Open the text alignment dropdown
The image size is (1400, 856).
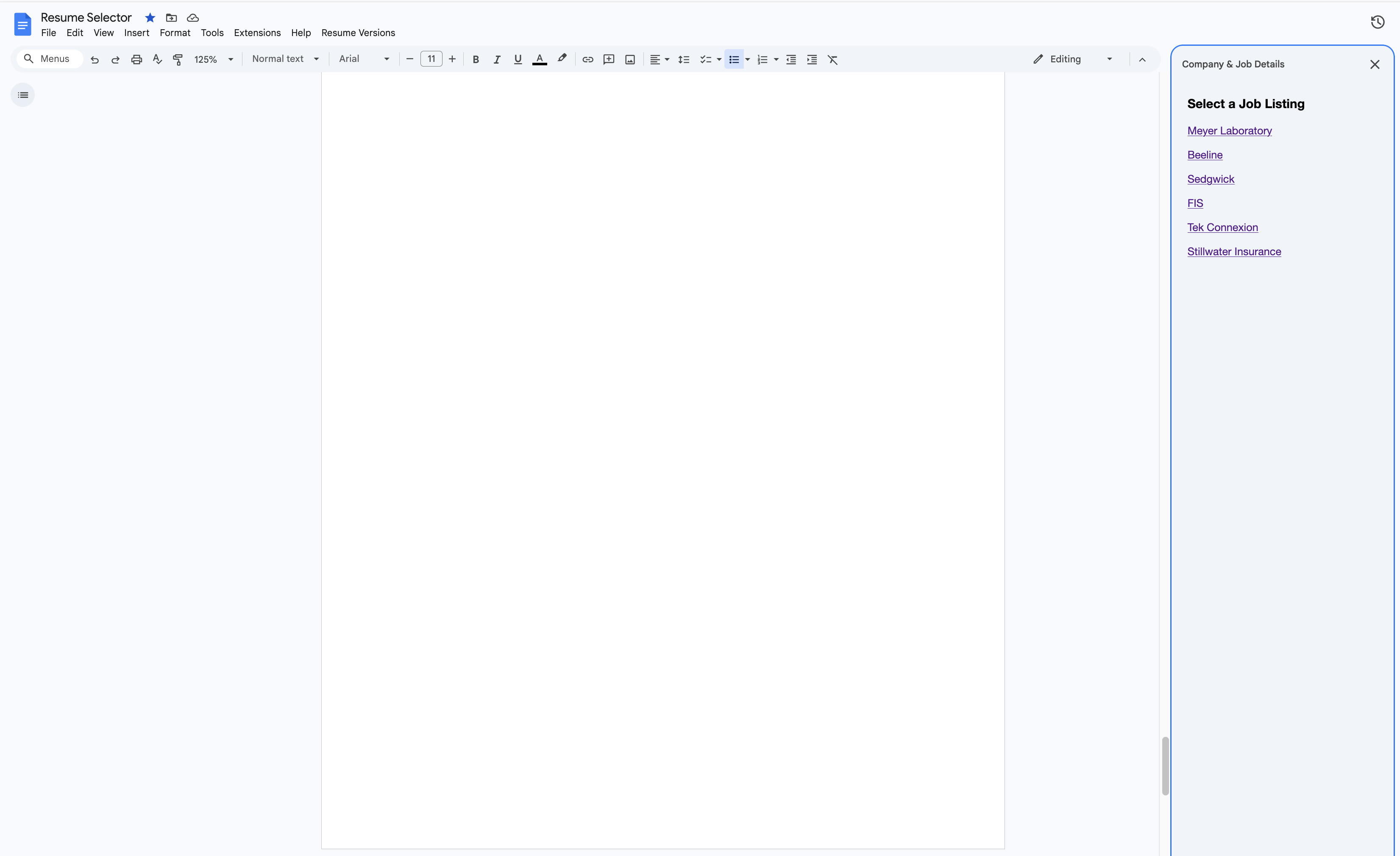click(x=659, y=59)
